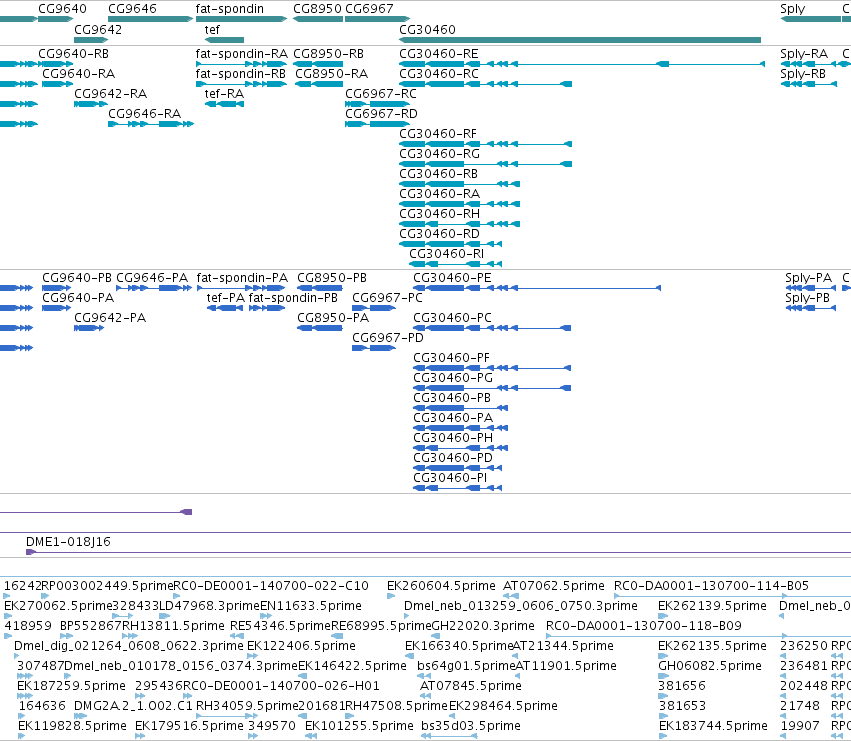Select transcript Sply-RA
Image resolution: width=851 pixels, height=741 pixels.
pos(804,54)
